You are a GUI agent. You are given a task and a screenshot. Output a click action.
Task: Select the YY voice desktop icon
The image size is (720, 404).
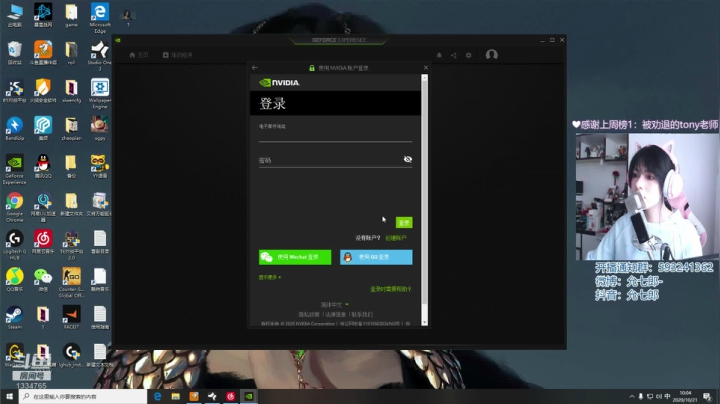(100, 166)
